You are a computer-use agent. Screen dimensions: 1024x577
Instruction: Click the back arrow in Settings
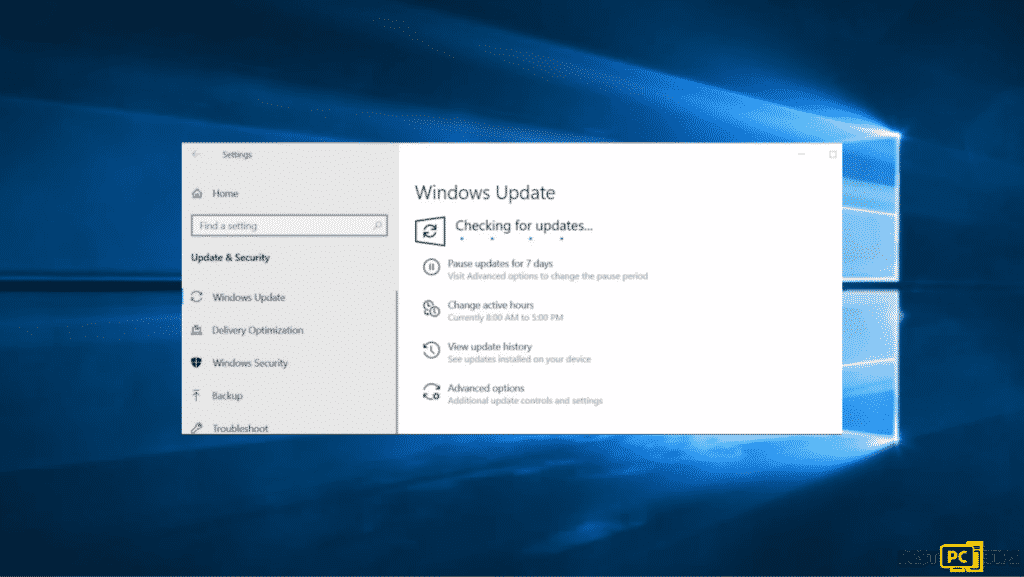(196, 155)
